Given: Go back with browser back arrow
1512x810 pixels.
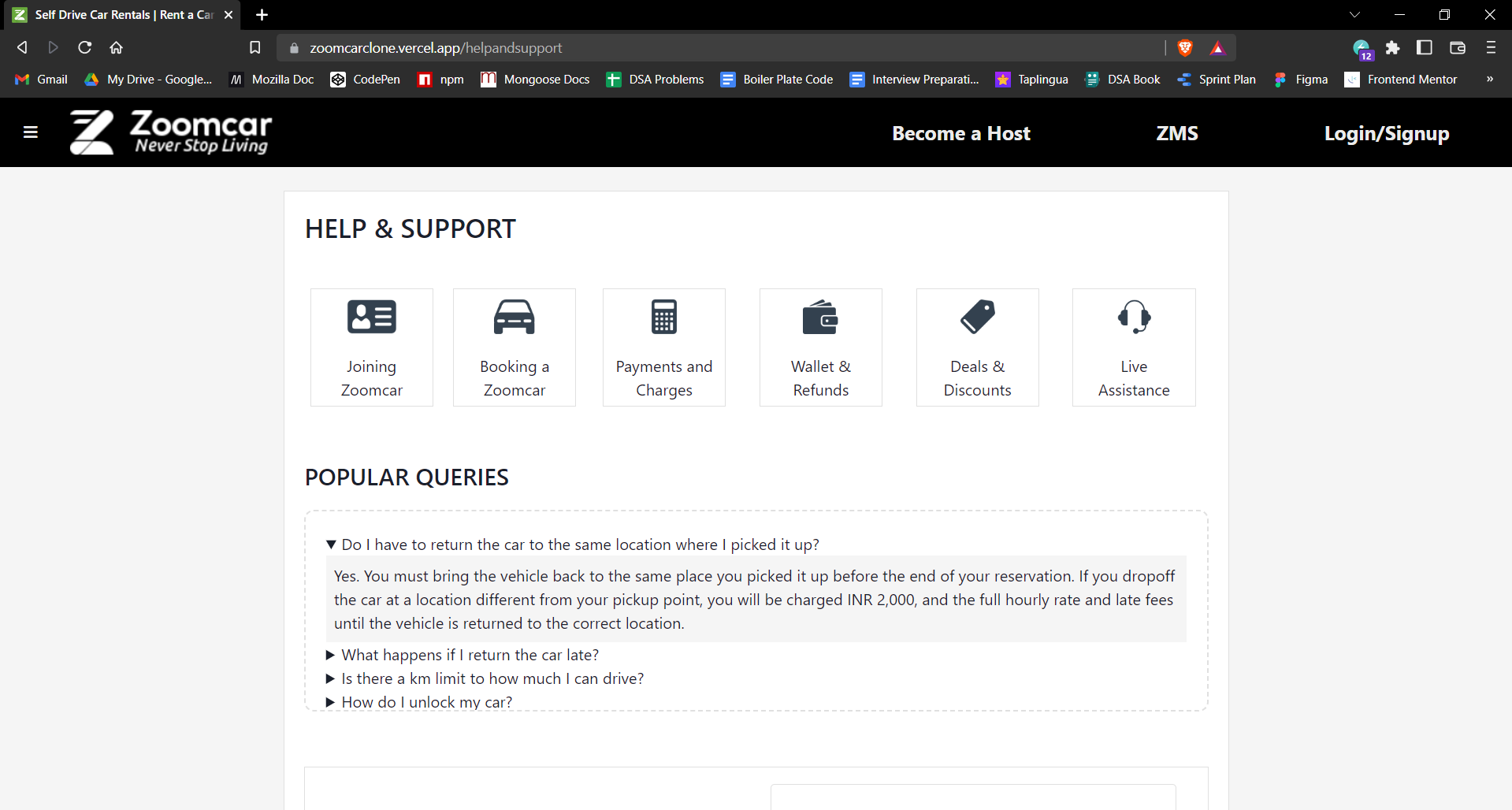Looking at the screenshot, I should [x=22, y=47].
